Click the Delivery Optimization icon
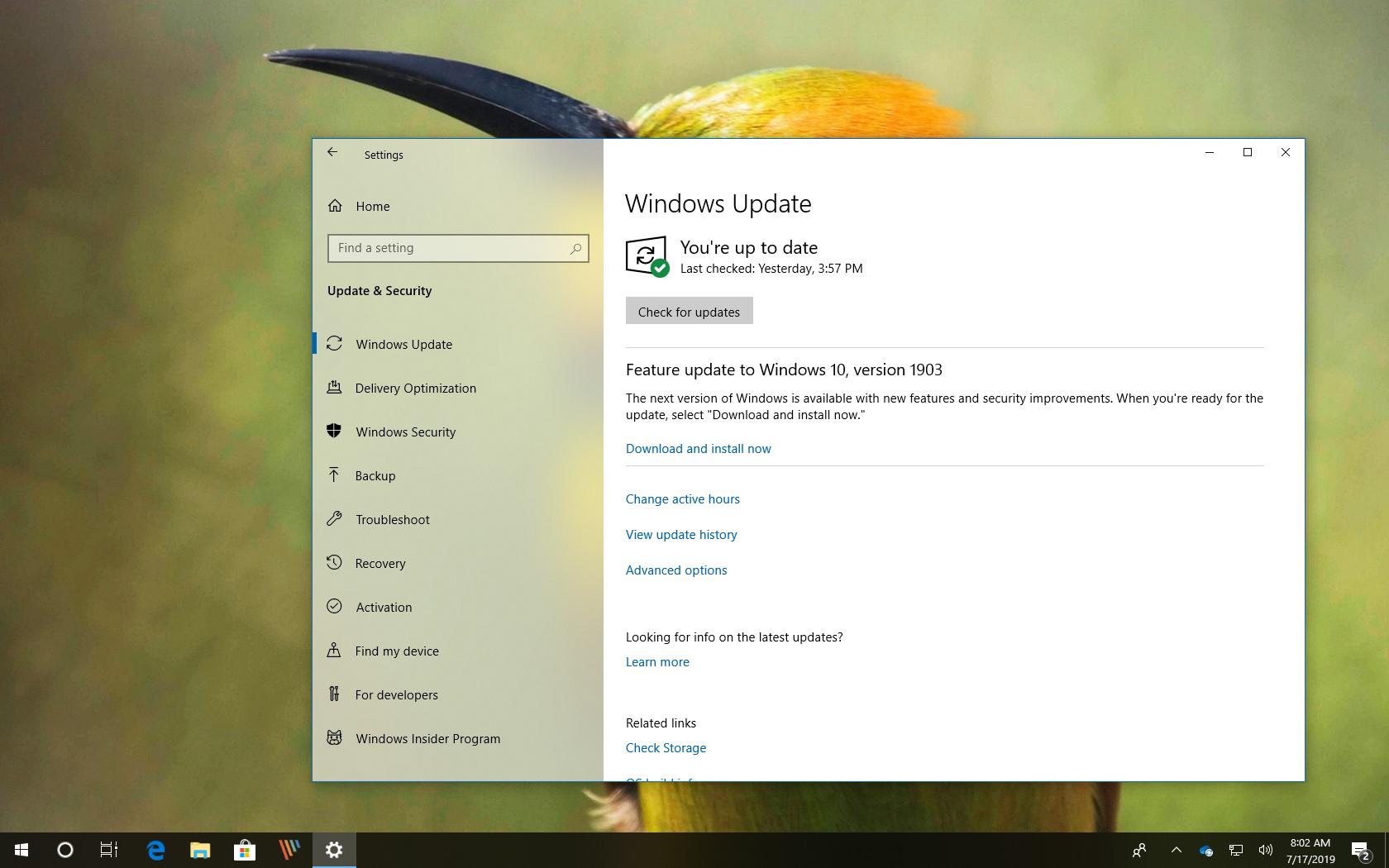Image resolution: width=1389 pixels, height=868 pixels. click(334, 387)
